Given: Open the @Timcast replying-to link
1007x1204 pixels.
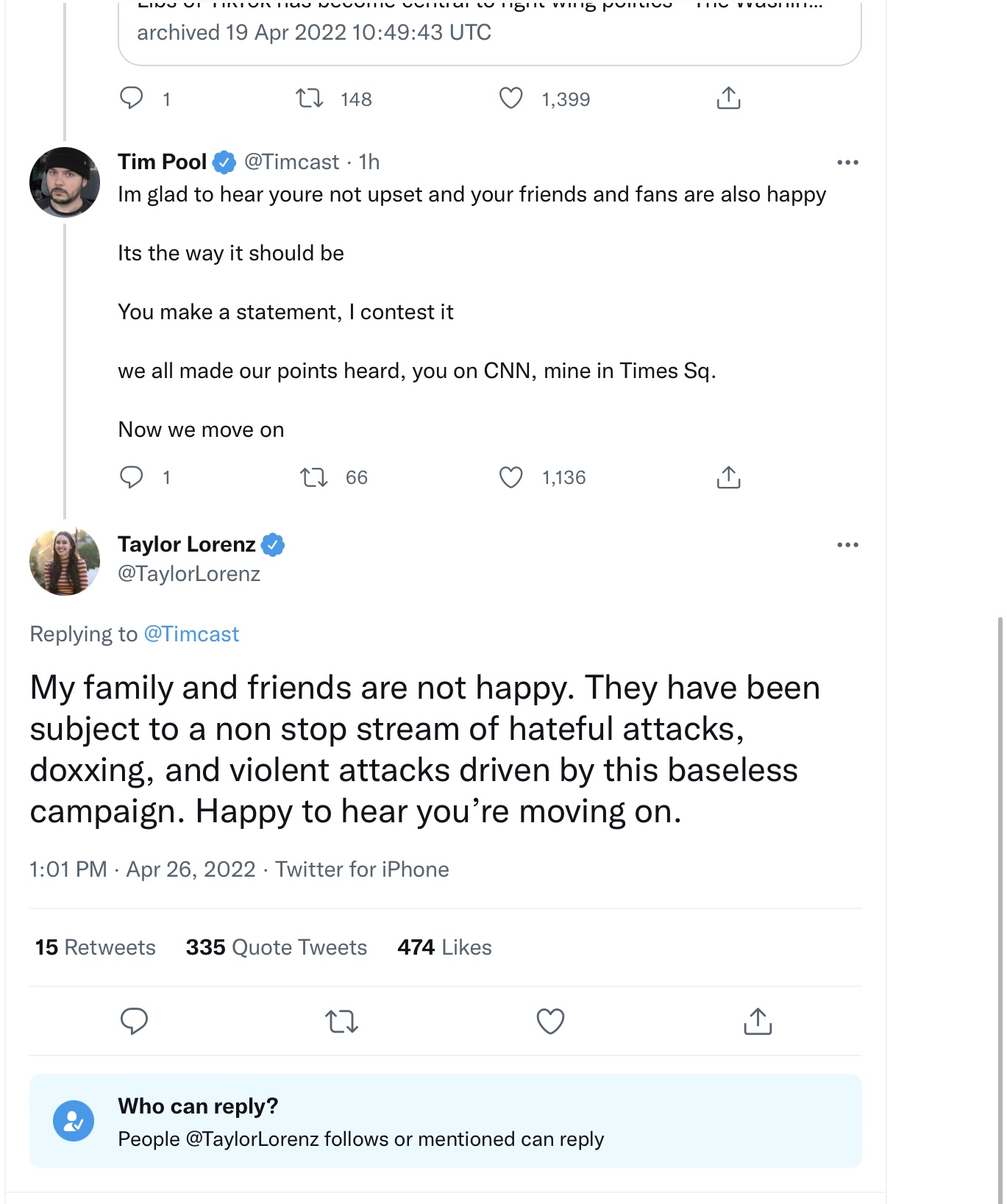Looking at the screenshot, I should [191, 634].
